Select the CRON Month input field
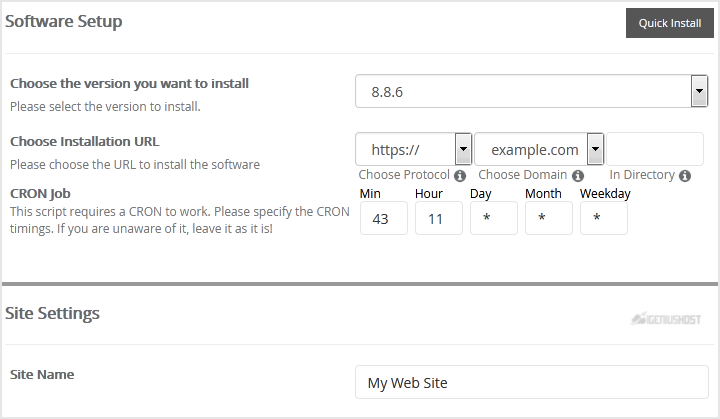This screenshot has height=419, width=720. (x=549, y=218)
